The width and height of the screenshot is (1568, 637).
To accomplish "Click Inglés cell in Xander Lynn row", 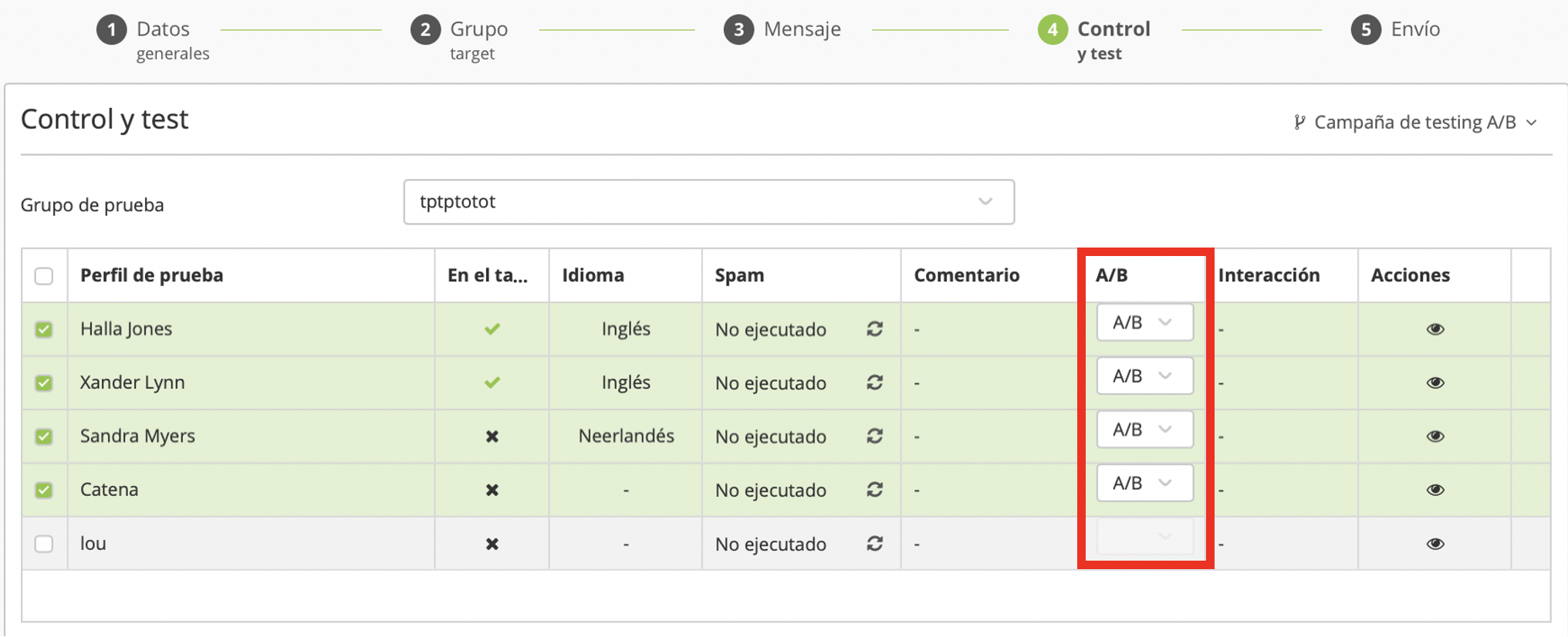I will (626, 383).
